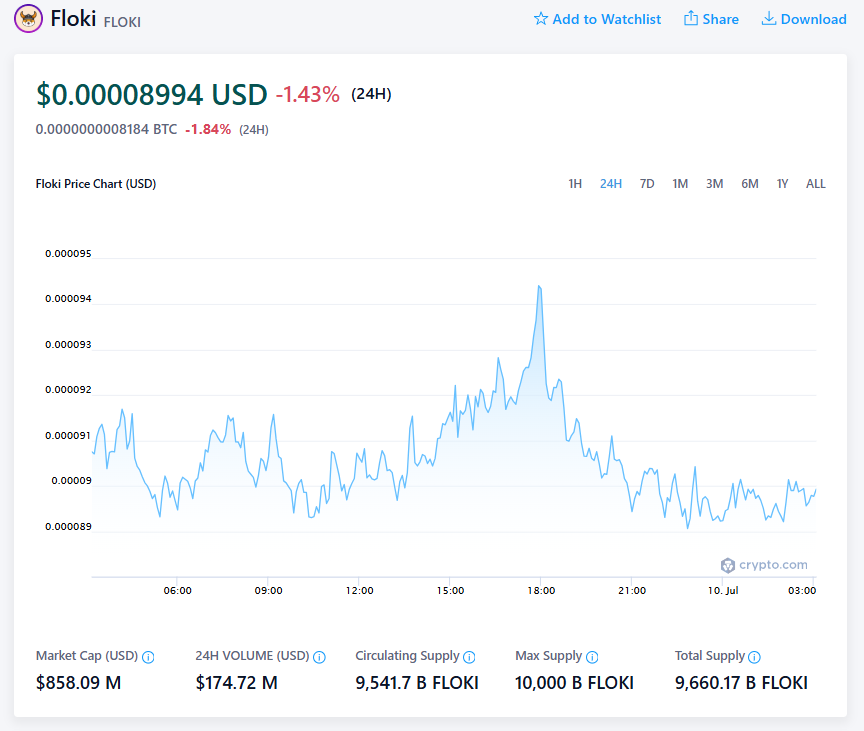Screen dimensions: 864x731
Task: Click the 21:00 x-axis time label
Action: pyautogui.click(x=631, y=591)
